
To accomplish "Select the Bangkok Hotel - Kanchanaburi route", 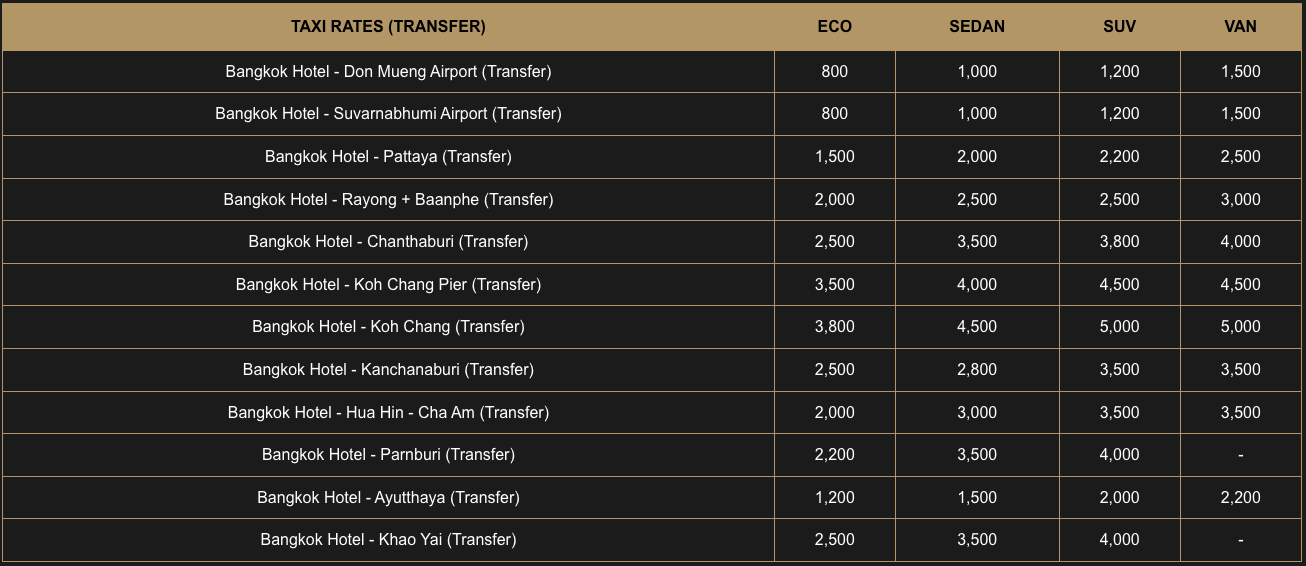I will point(388,370).
